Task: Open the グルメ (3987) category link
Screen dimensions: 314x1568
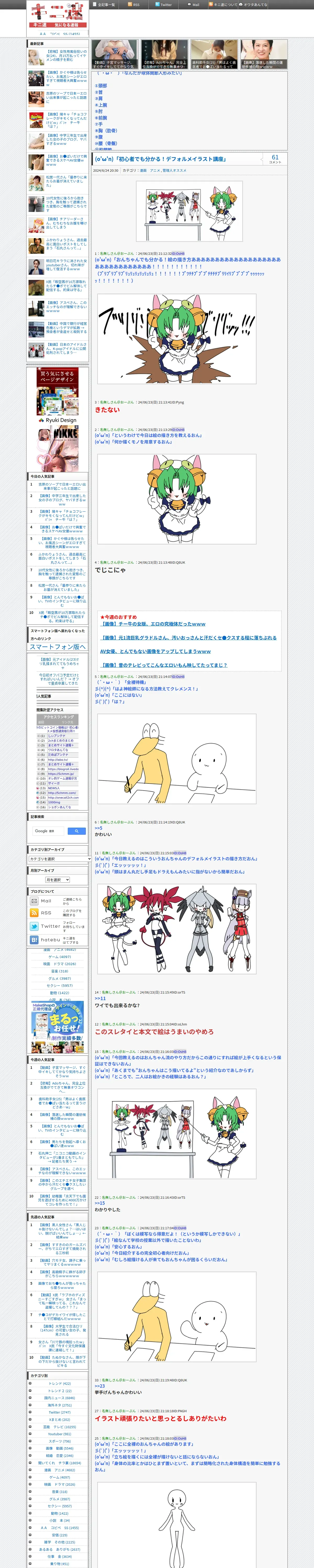Action: [x=60, y=978]
